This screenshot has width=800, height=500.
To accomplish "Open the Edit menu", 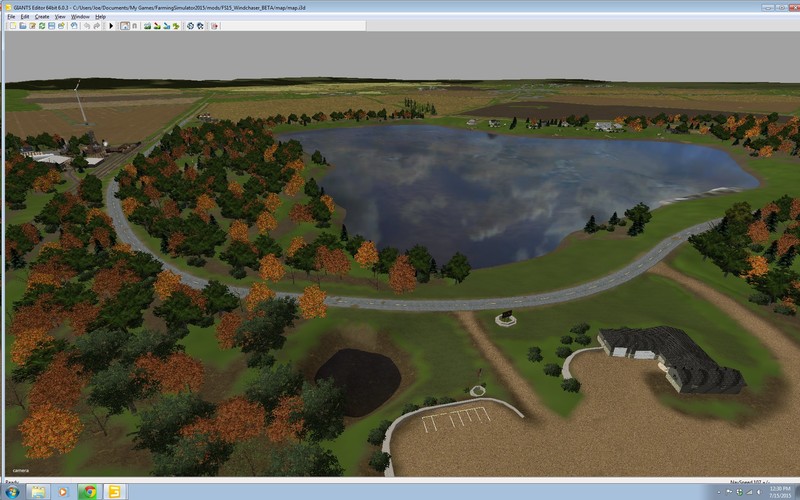I will pos(25,17).
